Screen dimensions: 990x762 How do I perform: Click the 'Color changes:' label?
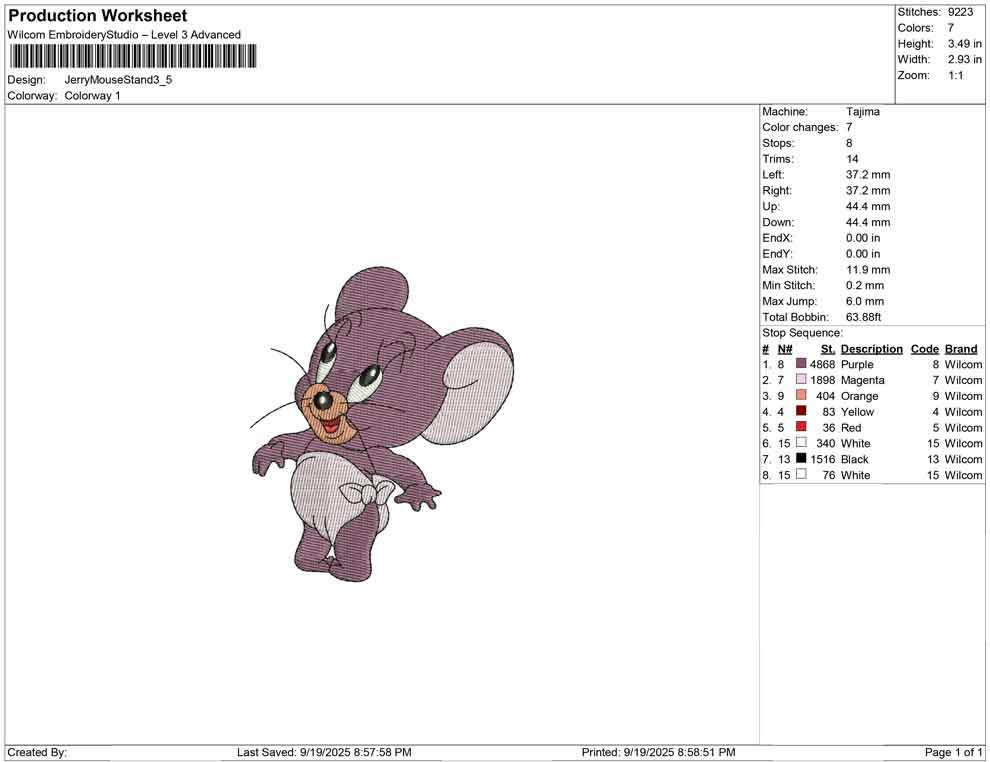point(800,127)
